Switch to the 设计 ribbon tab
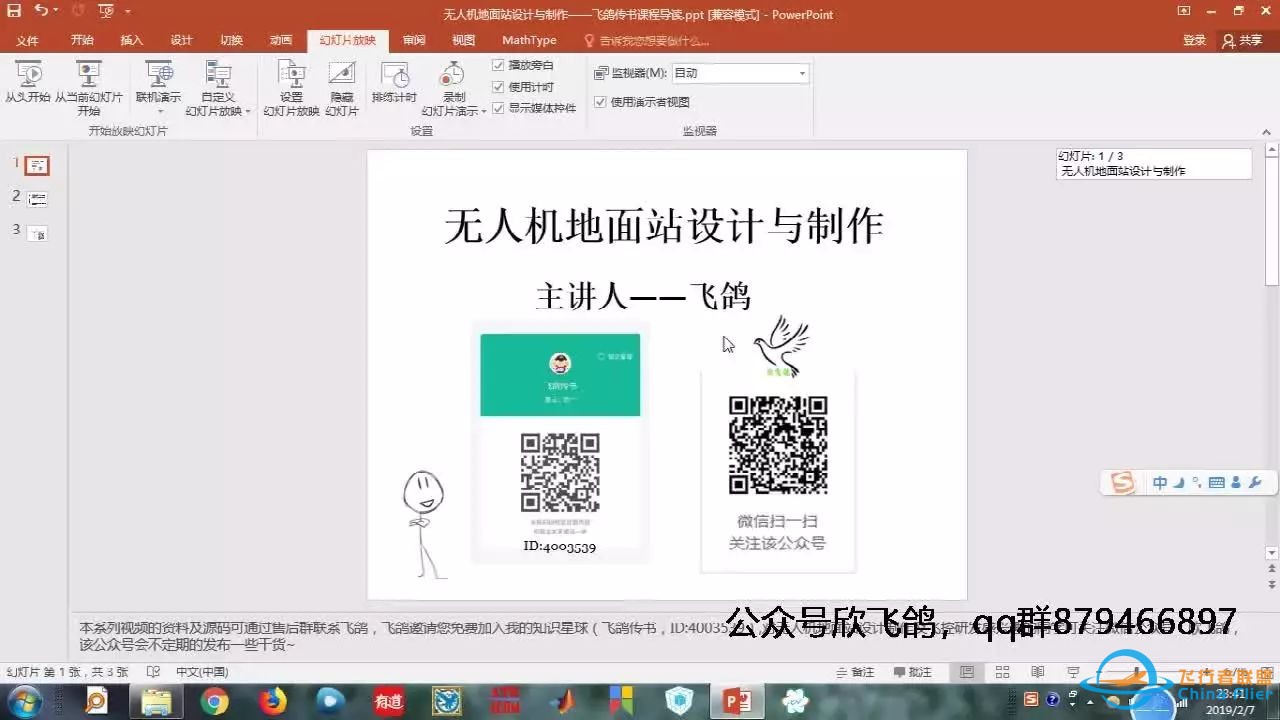Screen dimensions: 1280x720 pos(181,40)
